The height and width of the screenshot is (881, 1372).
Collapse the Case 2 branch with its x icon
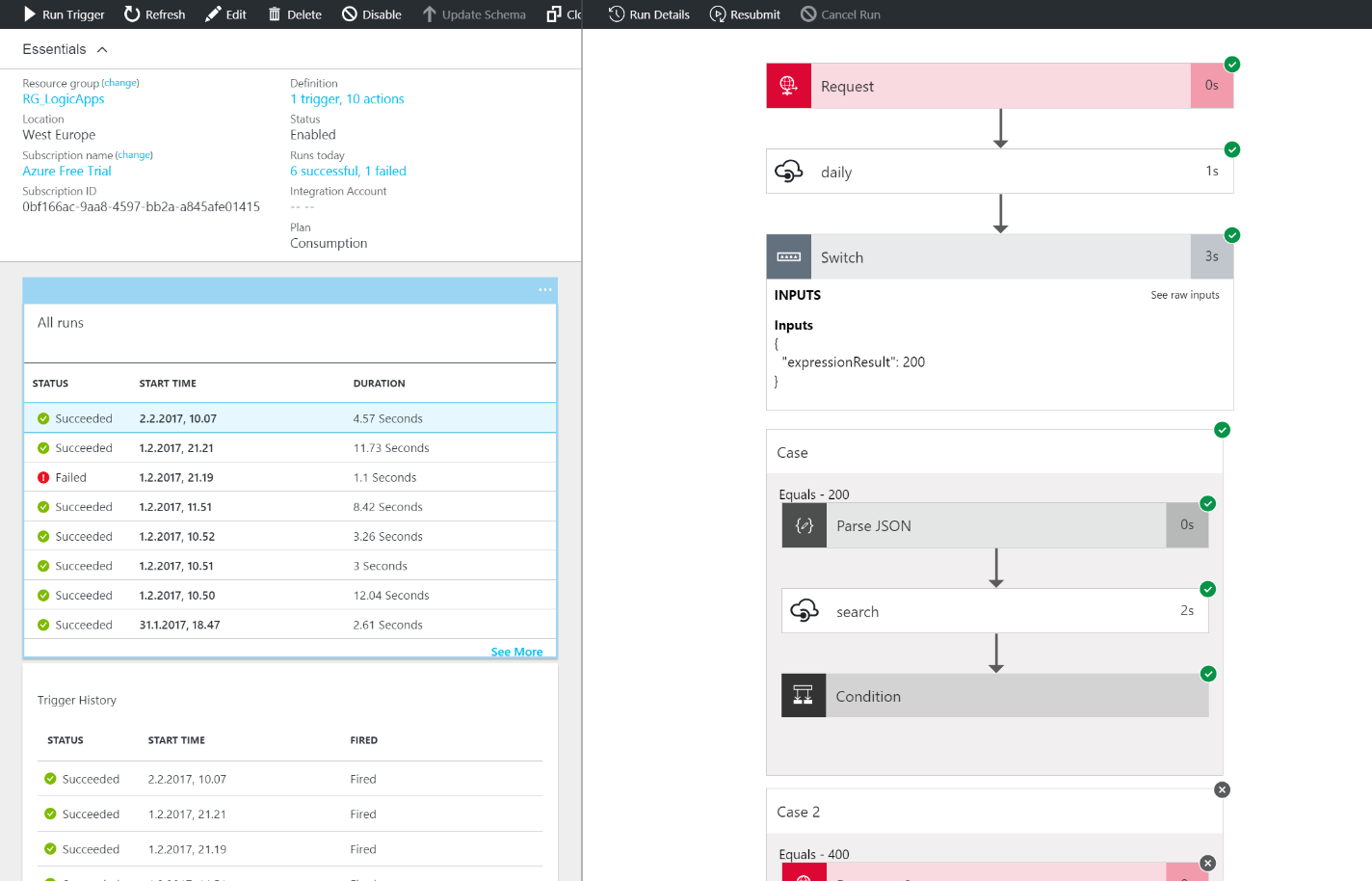coord(1222,789)
